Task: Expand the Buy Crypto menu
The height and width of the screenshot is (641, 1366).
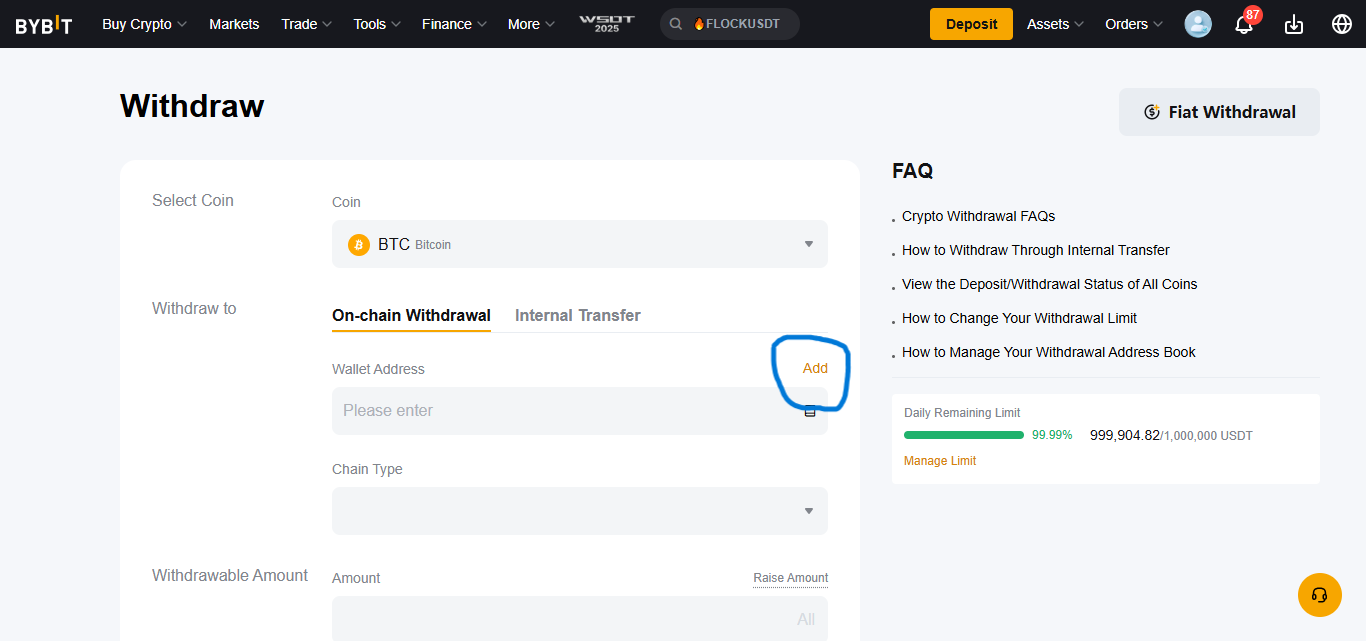Action: coord(144,24)
